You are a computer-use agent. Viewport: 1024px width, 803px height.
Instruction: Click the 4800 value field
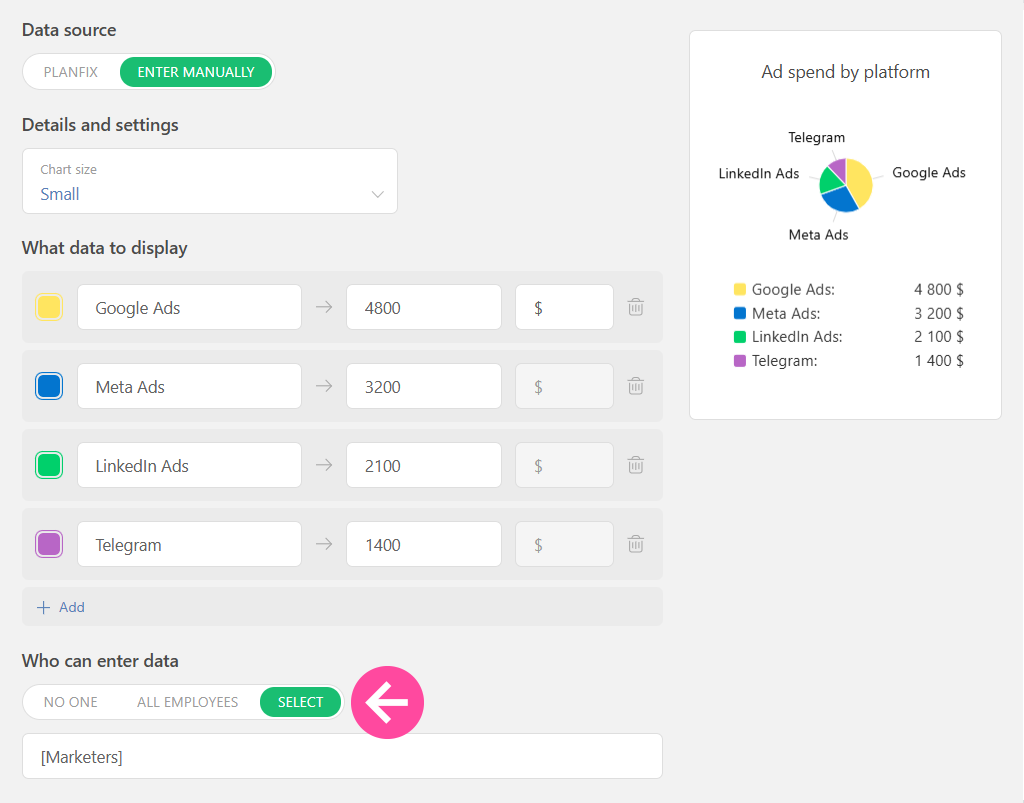point(424,307)
